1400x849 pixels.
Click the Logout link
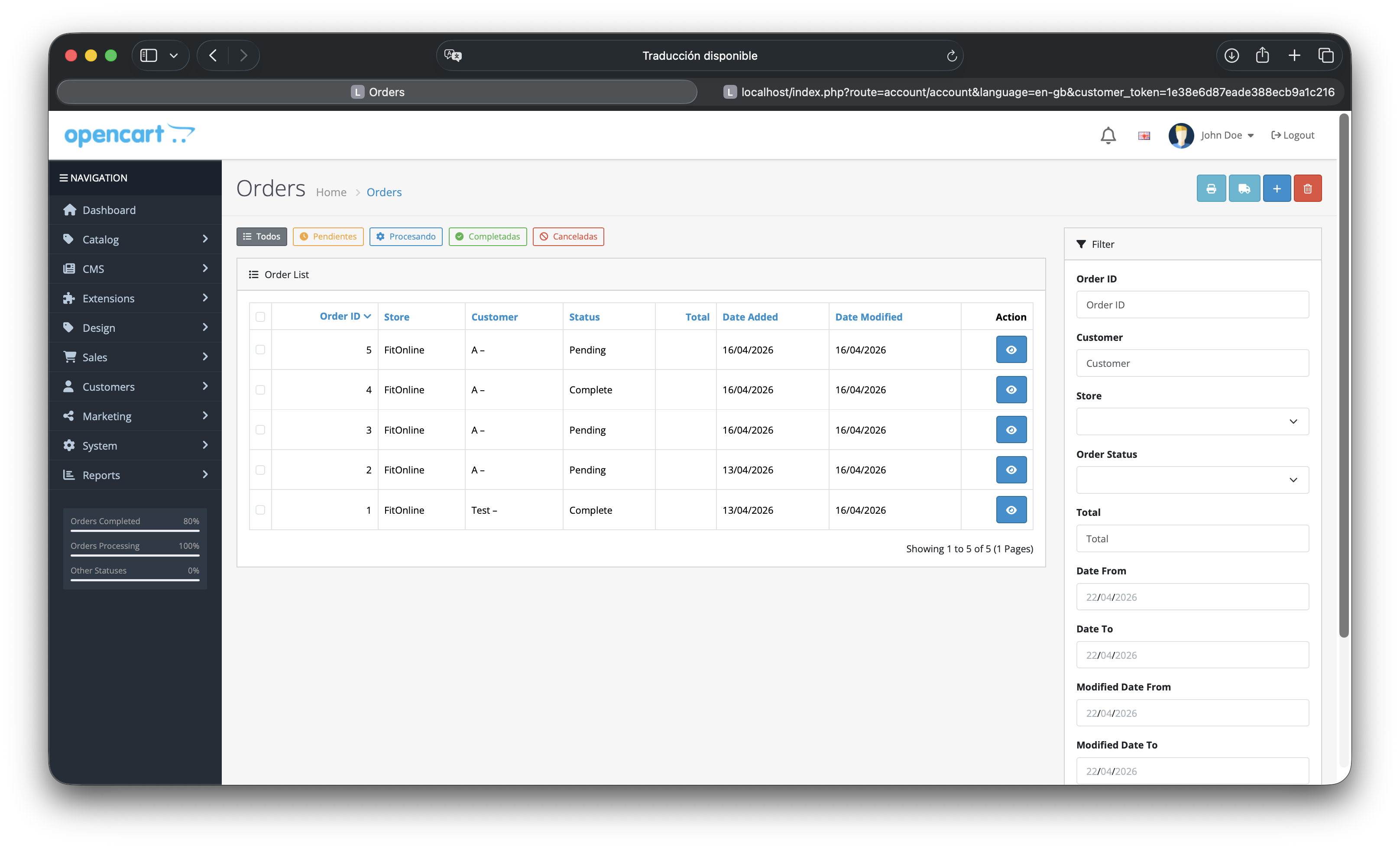pos(1292,135)
